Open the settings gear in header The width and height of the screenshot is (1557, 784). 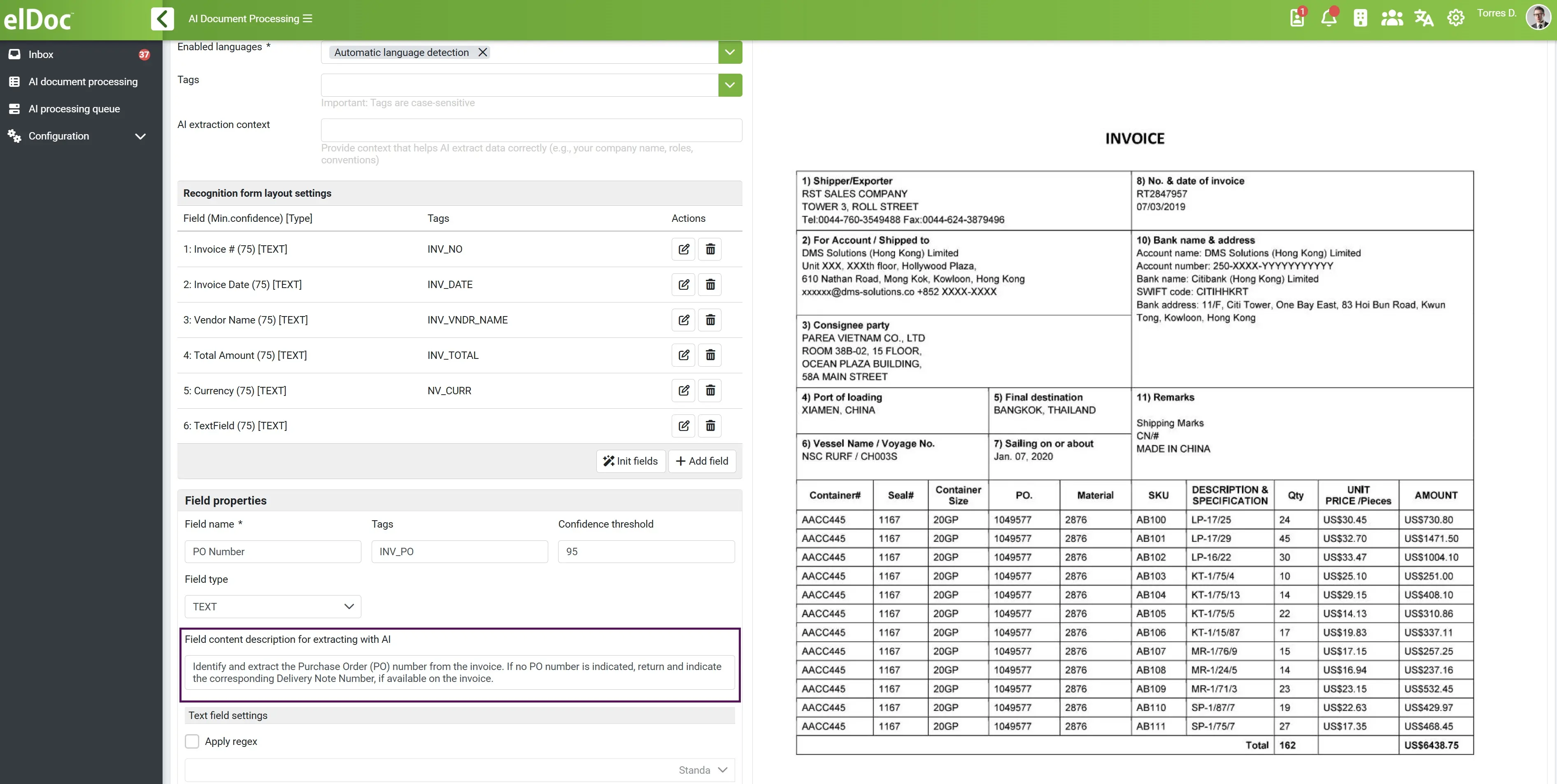(1455, 18)
